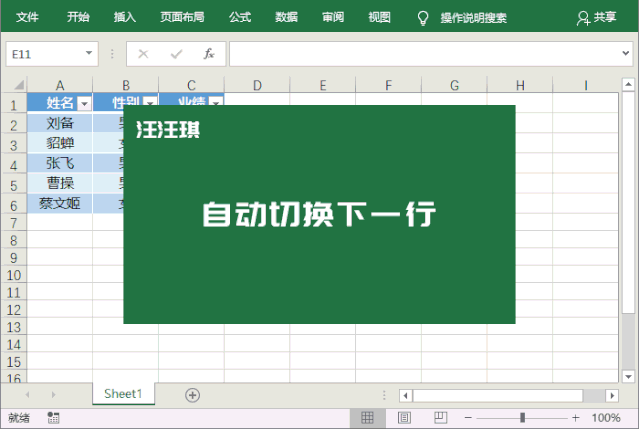The width and height of the screenshot is (639, 429).
Task: Switch to Page Break Preview icon
Action: [x=440, y=418]
